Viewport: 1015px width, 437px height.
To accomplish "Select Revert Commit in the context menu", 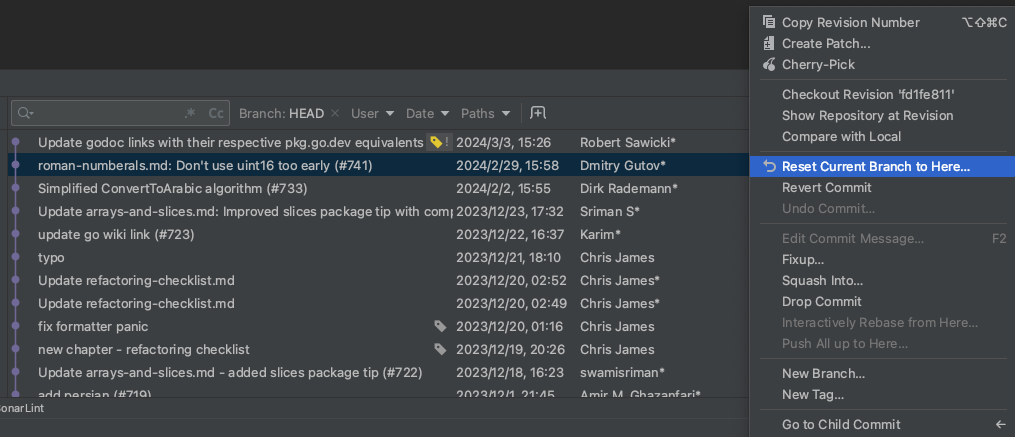I will tap(826, 187).
